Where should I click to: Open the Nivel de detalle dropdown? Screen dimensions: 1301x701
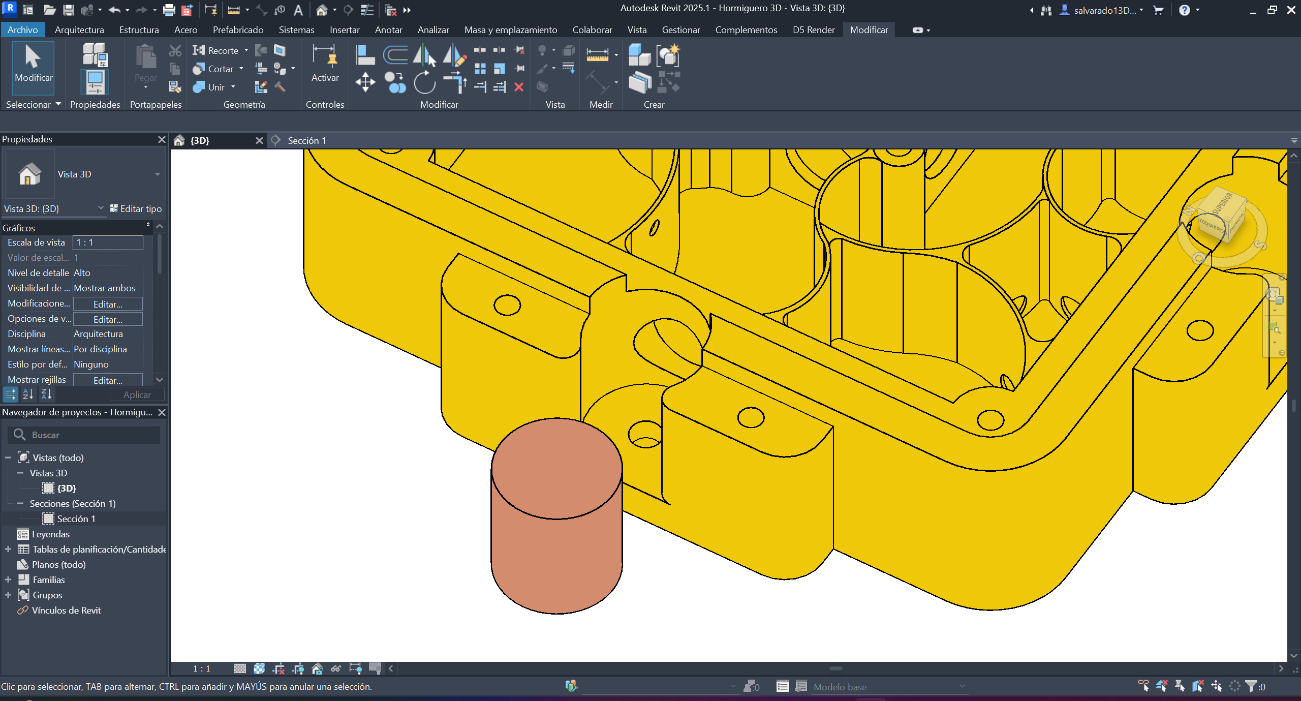click(x=107, y=272)
